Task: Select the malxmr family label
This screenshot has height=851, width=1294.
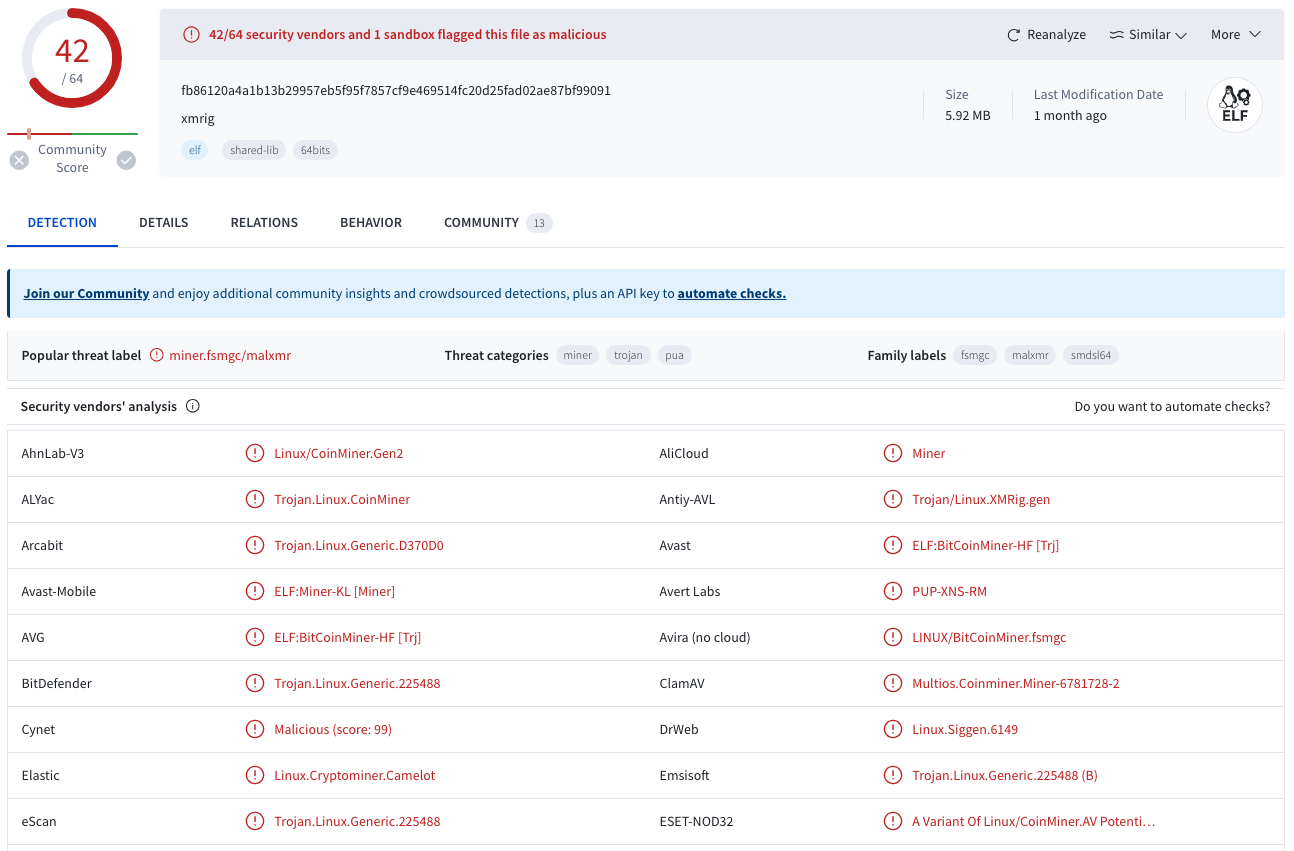Action: point(1030,355)
